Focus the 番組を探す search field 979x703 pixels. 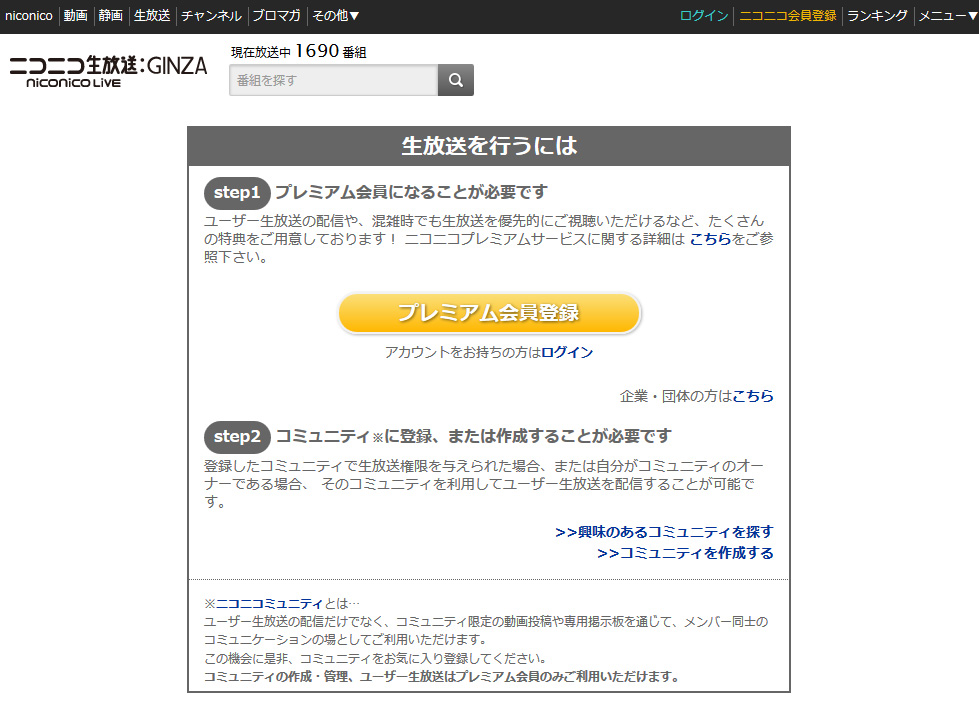coord(333,80)
